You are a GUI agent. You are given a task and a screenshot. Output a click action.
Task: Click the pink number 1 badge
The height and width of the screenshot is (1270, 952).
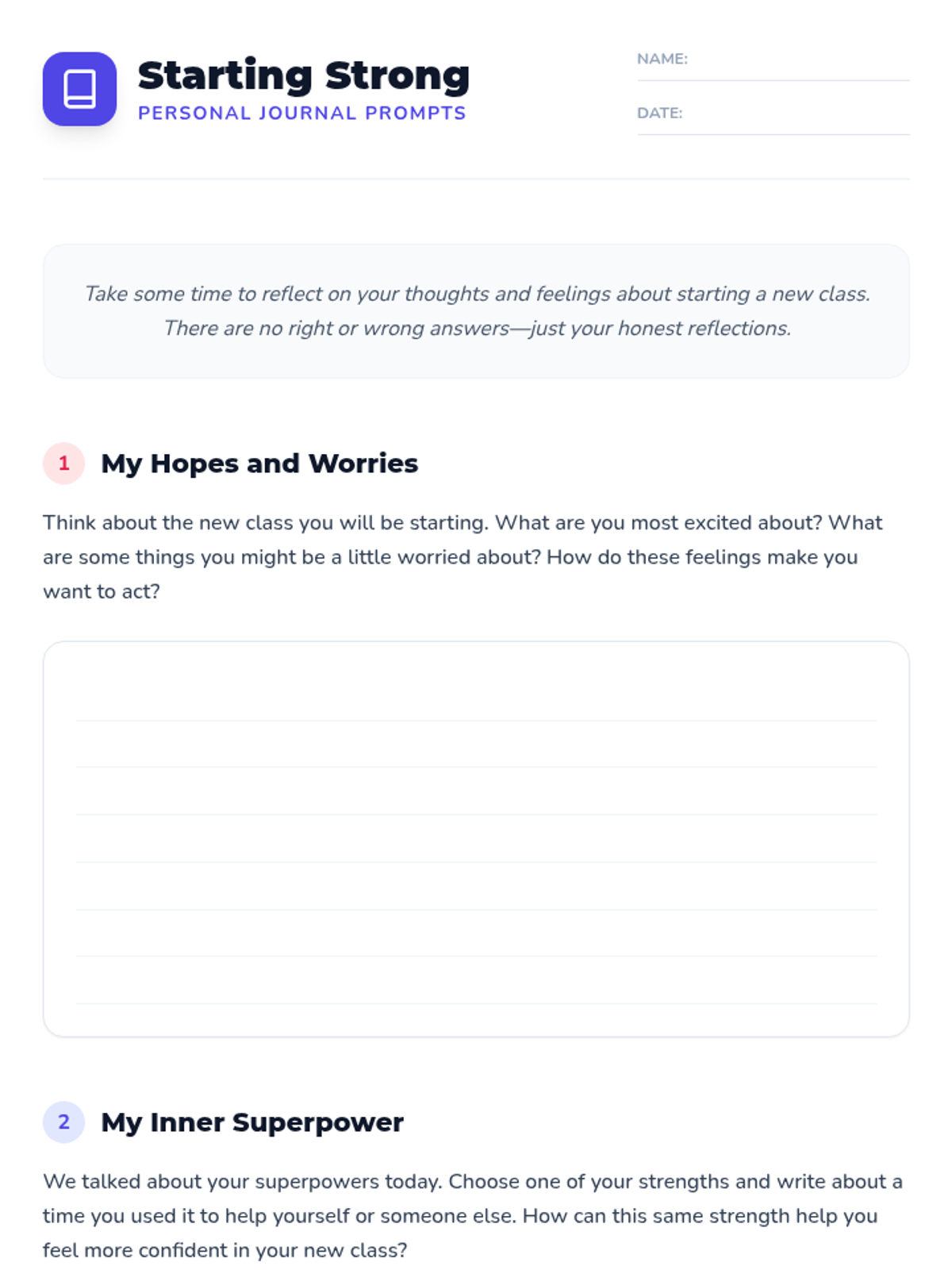tap(63, 464)
